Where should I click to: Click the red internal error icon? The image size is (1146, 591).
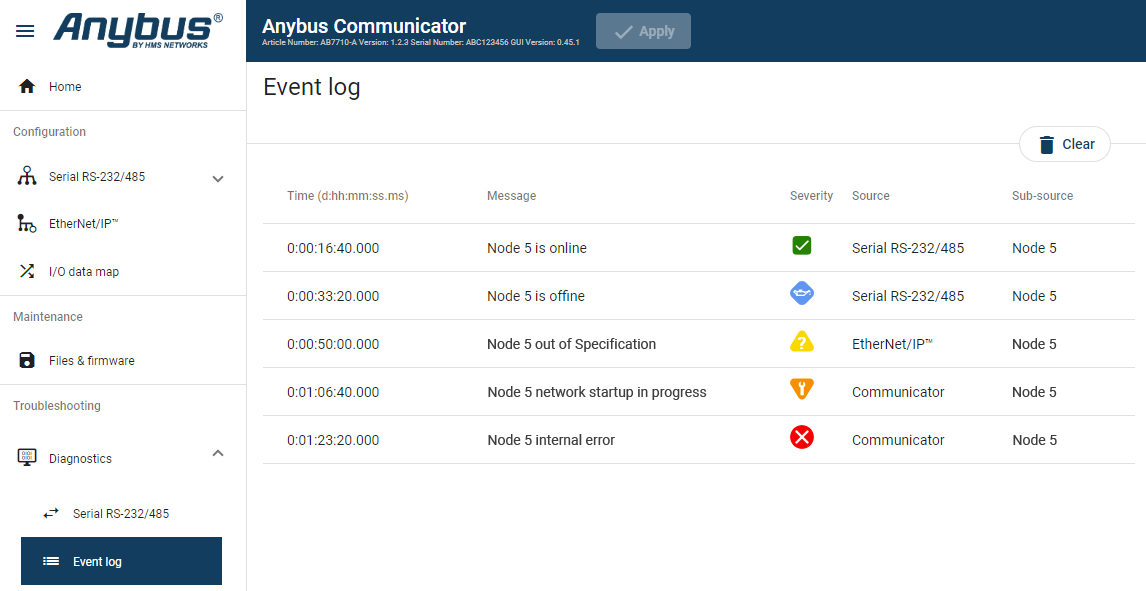coord(801,438)
